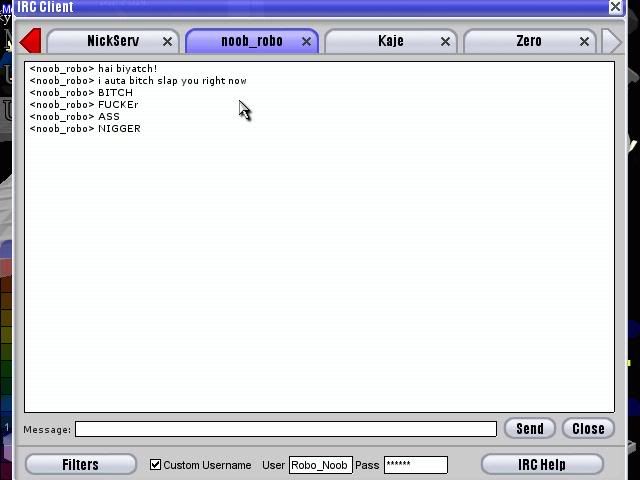This screenshot has width=640, height=480.
Task: Close the IRC Client window
Action: pyautogui.click(x=616, y=7)
